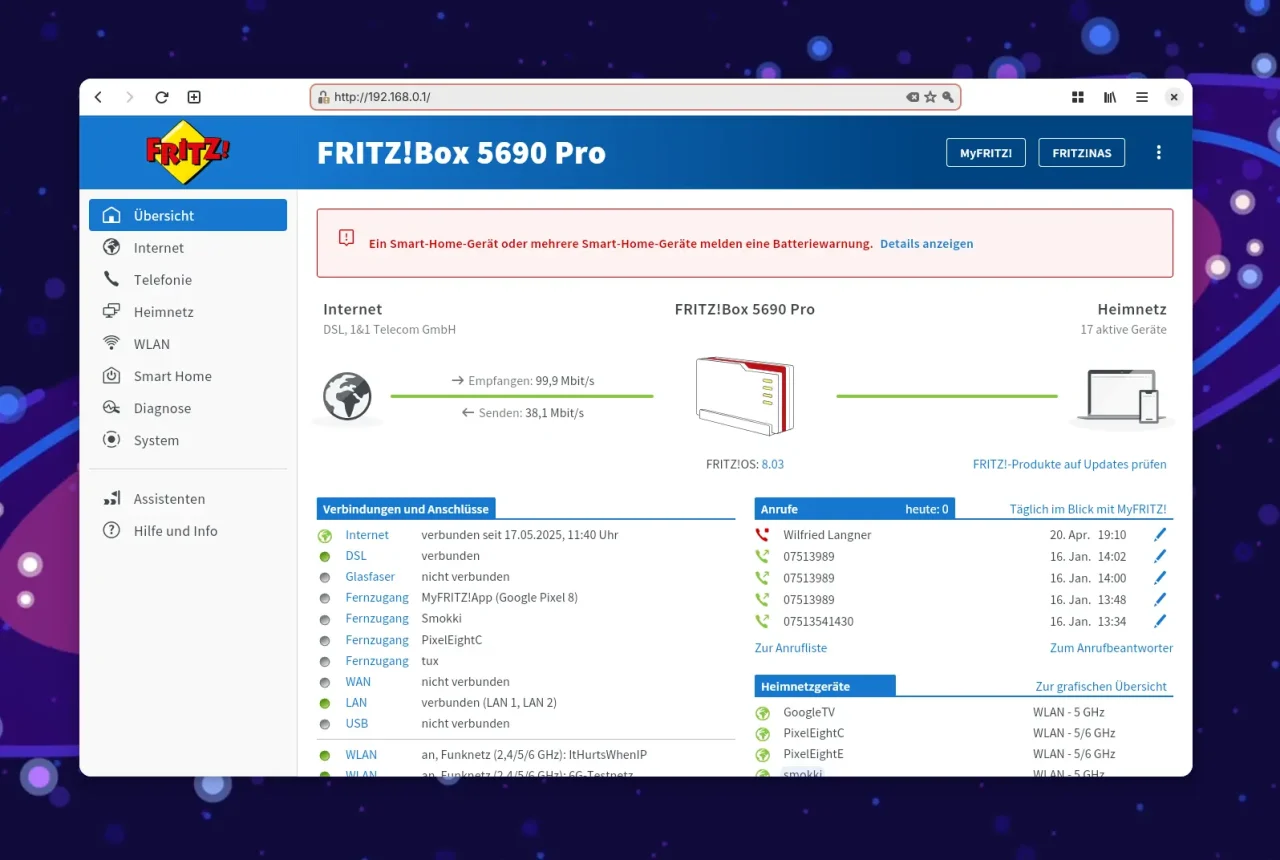Image resolution: width=1280 pixels, height=860 pixels.
Task: Bookmark page with star icon
Action: [x=930, y=97]
